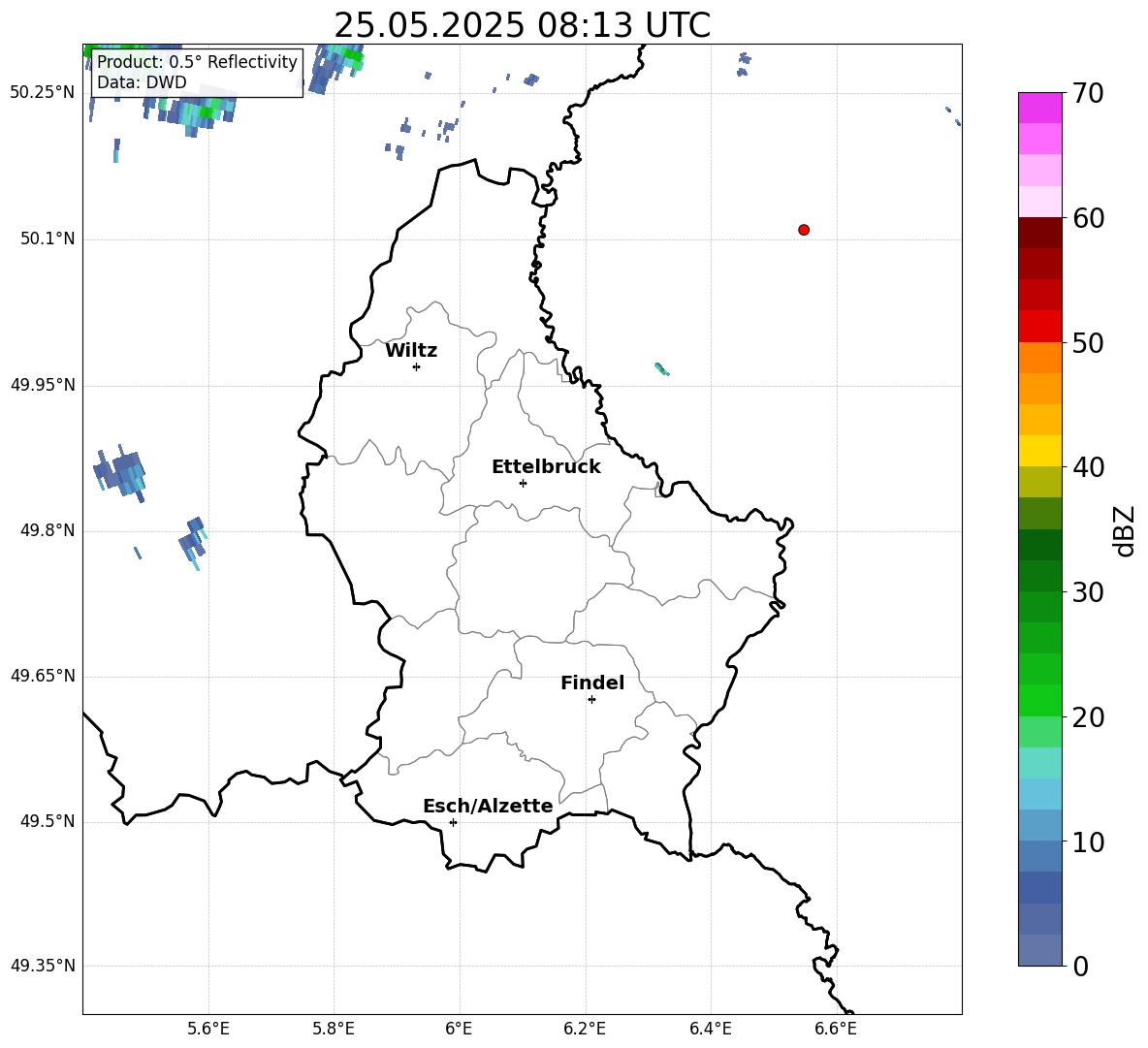Screen dimensions: 1148x1048
Task: Click the 10 tick label on colorbar
Action: pyautogui.click(x=1088, y=842)
